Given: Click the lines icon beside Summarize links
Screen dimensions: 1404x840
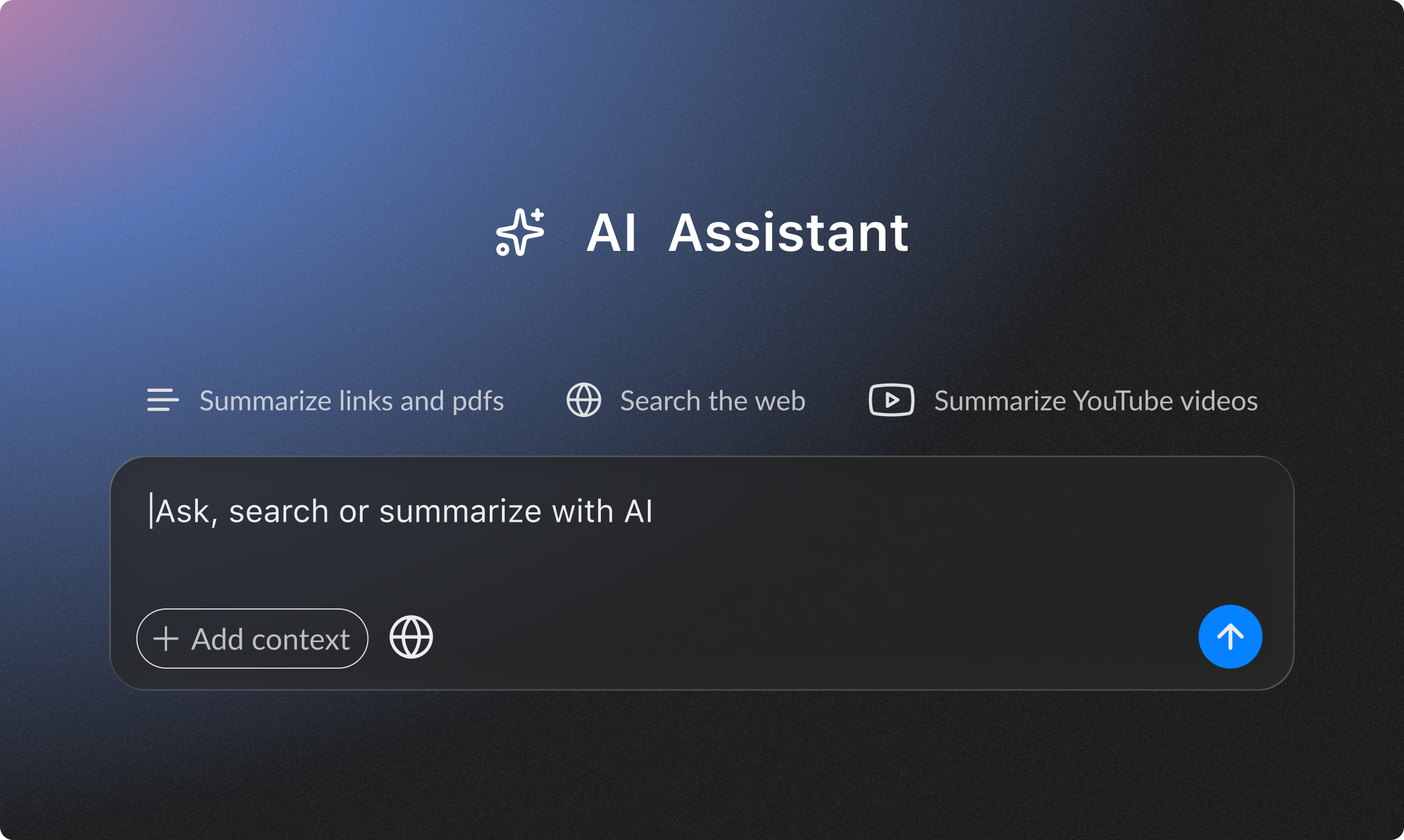Looking at the screenshot, I should pyautogui.click(x=163, y=400).
